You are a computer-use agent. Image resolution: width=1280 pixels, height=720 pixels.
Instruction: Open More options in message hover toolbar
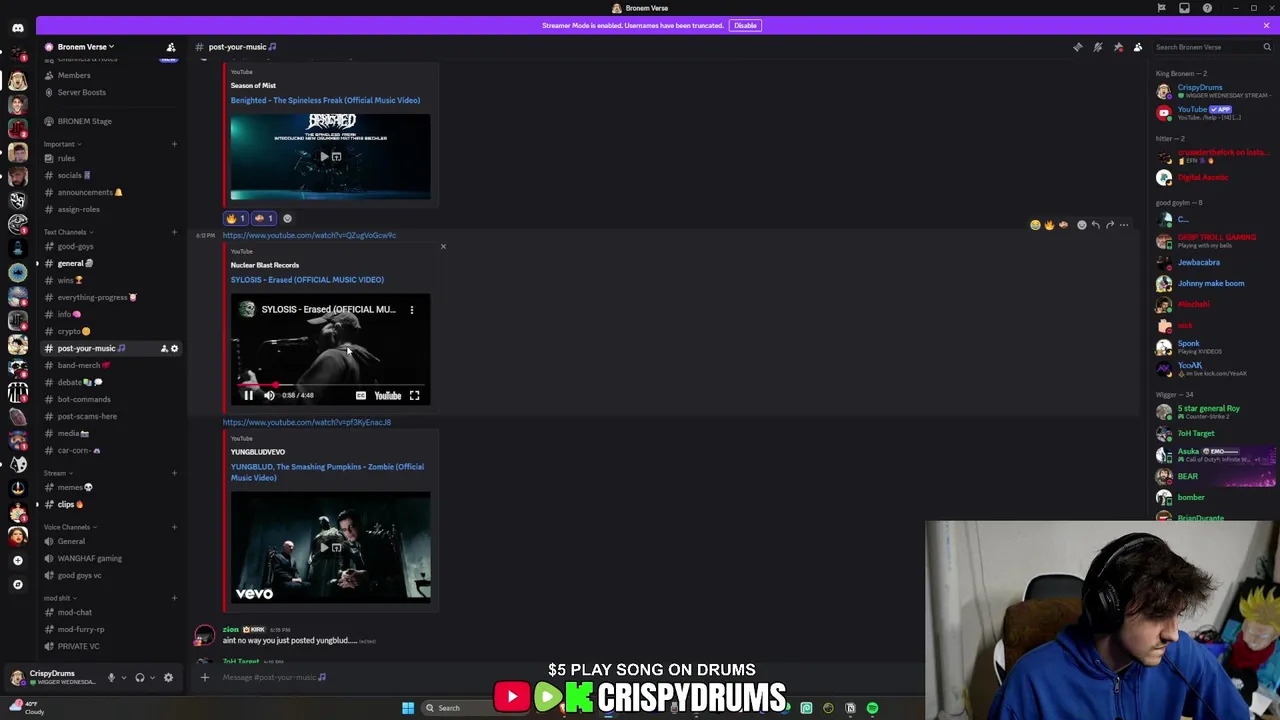[x=1124, y=225]
